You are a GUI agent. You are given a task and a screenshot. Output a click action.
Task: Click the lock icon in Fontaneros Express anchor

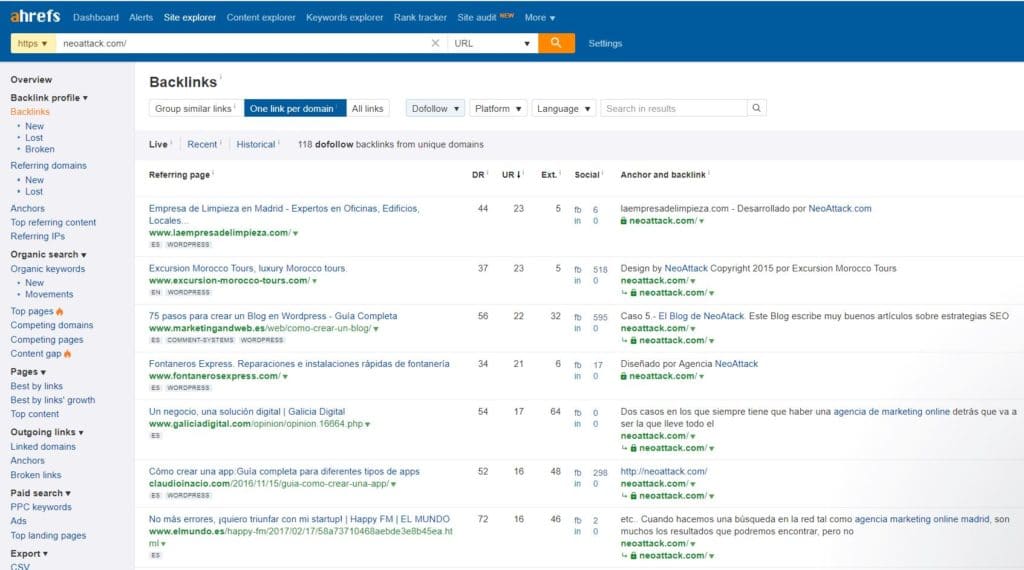click(624, 376)
